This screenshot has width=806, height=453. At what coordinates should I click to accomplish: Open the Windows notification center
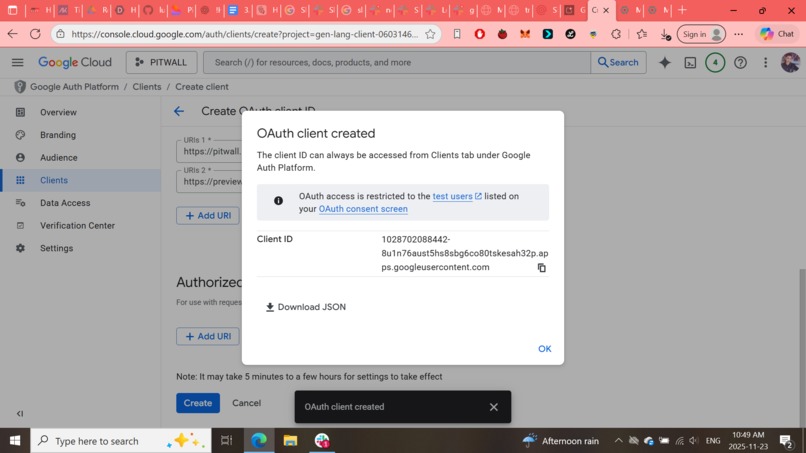coord(786,441)
